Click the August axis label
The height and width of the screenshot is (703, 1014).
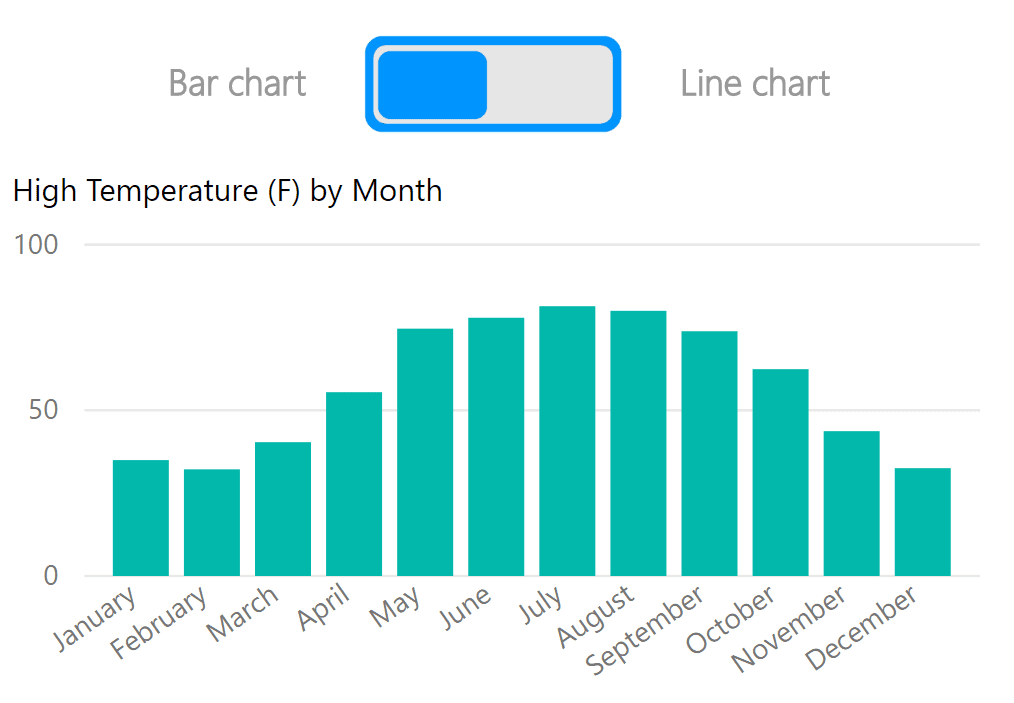tap(596, 616)
